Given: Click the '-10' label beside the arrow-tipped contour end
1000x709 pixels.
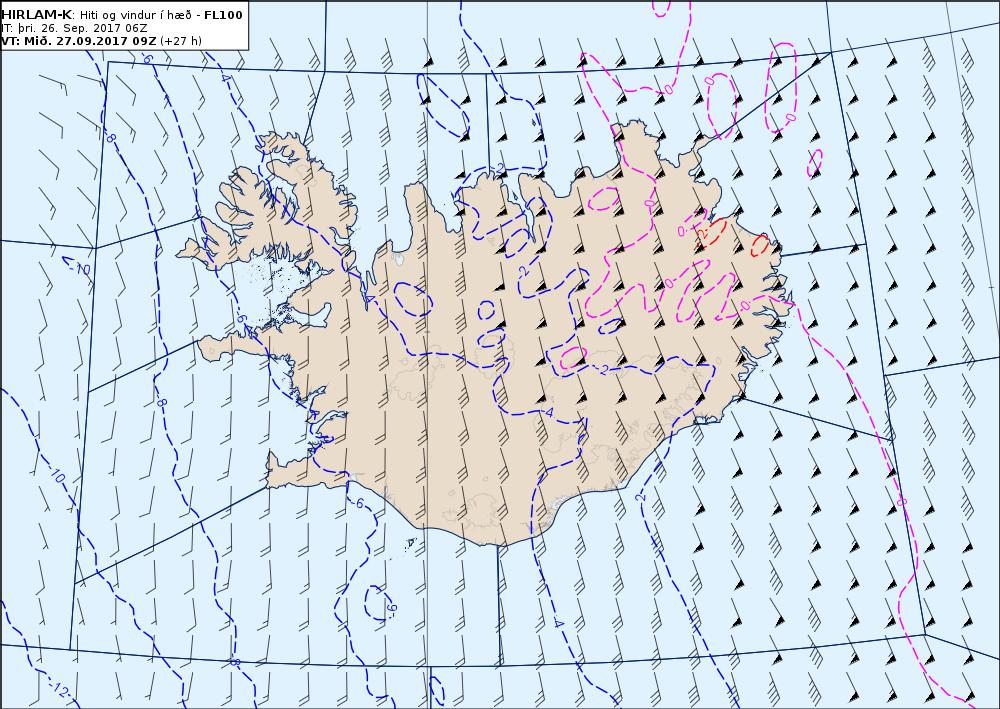Looking at the screenshot, I should [x=80, y=268].
